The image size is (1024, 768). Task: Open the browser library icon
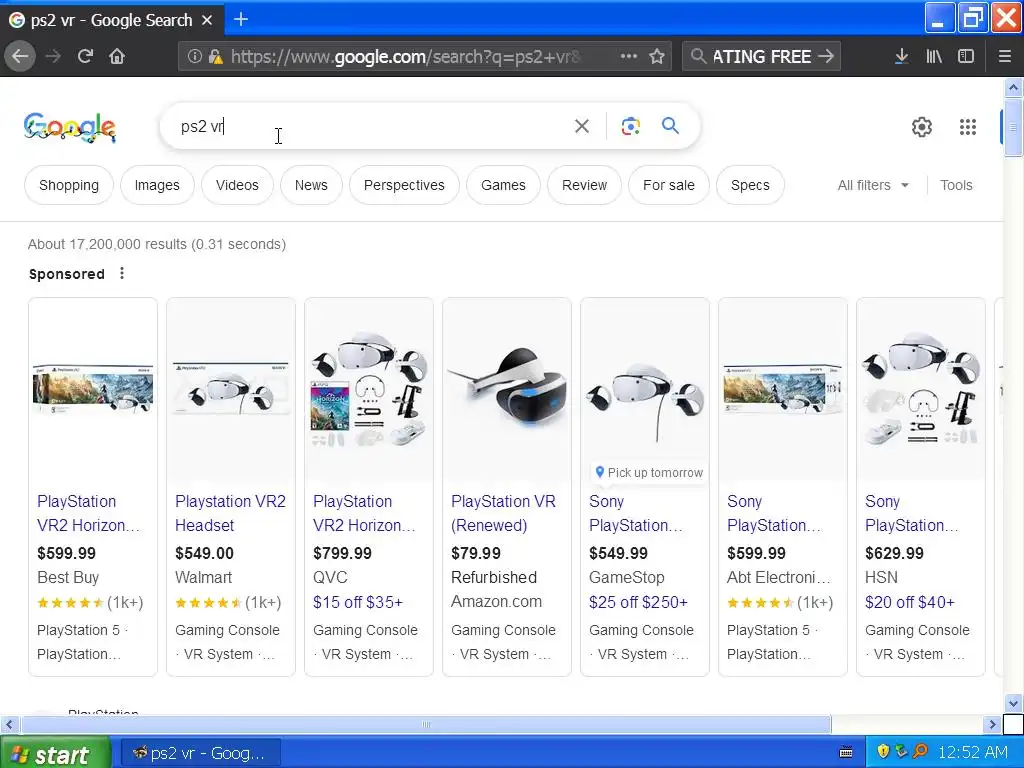pyautogui.click(x=934, y=57)
